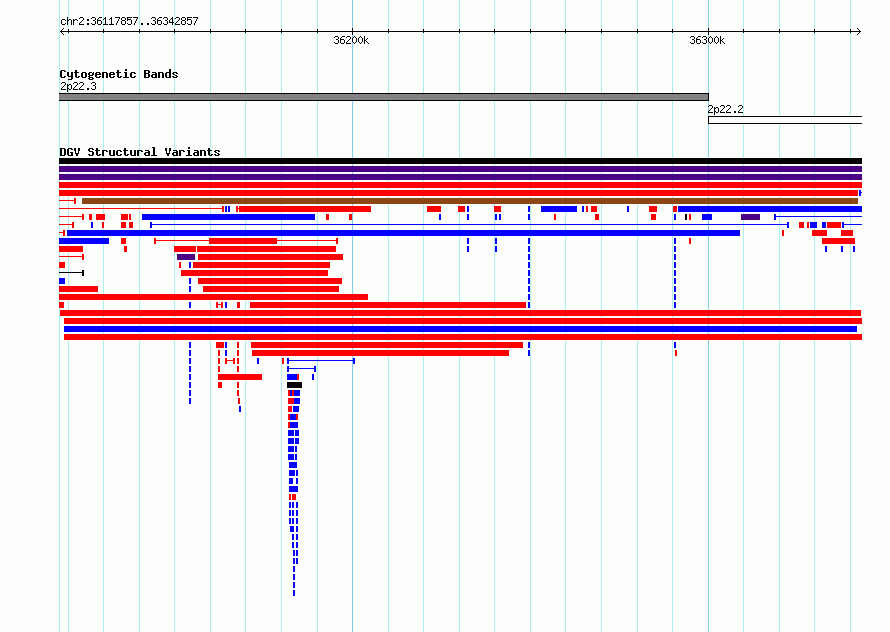
Task: Open the Cytogenetic Bands track title
Action: pyautogui.click(x=119, y=74)
